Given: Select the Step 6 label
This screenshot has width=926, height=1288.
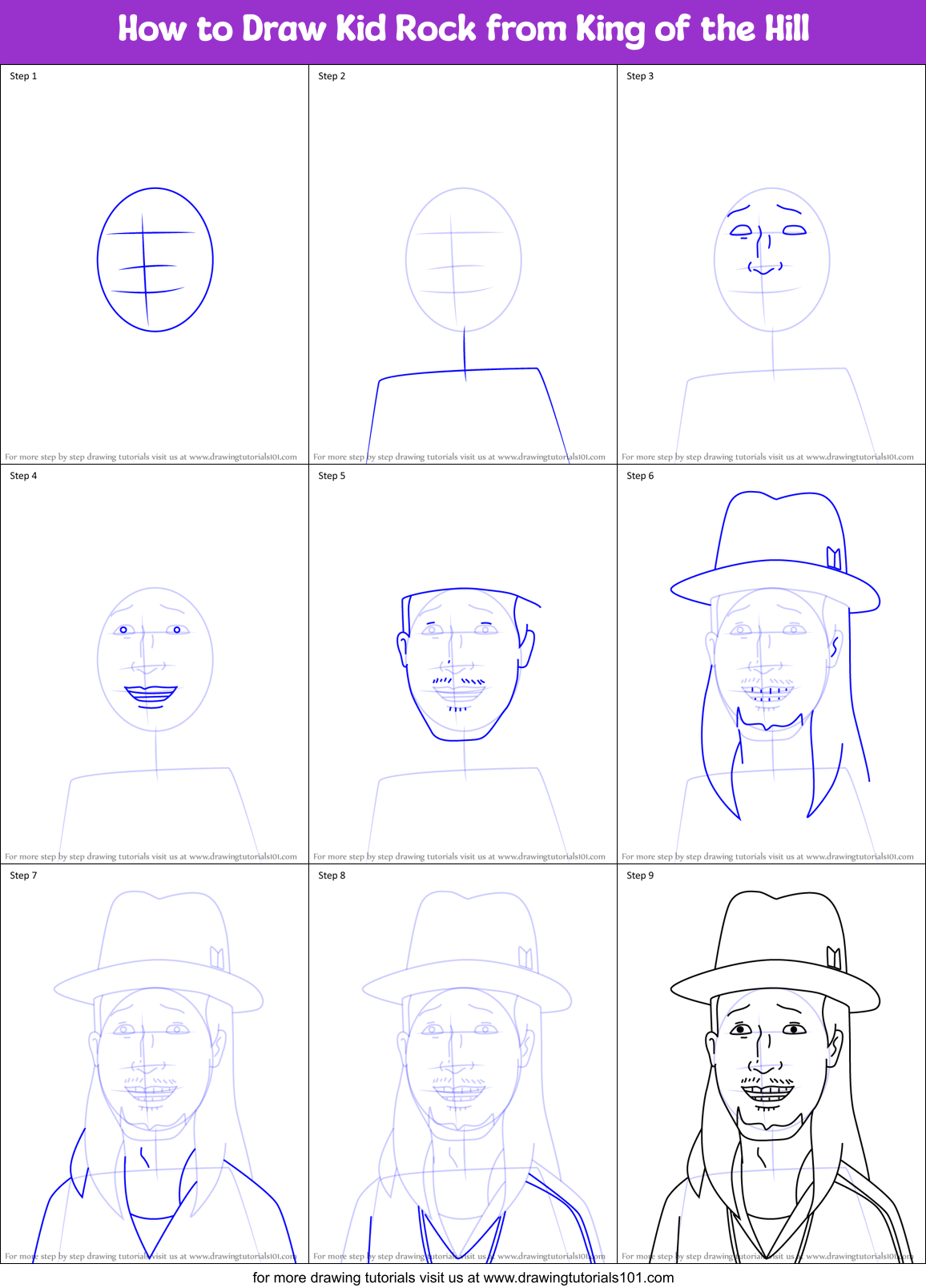Looking at the screenshot, I should [640, 476].
